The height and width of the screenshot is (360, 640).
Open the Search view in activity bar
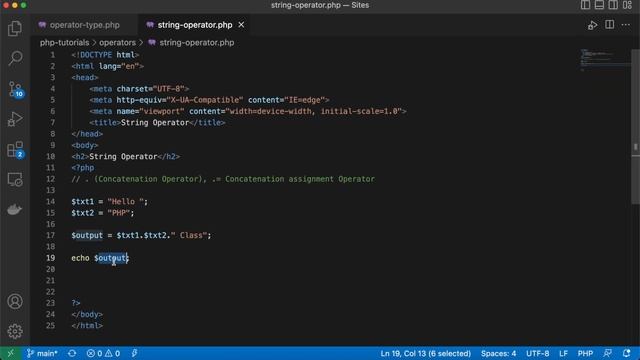15,58
